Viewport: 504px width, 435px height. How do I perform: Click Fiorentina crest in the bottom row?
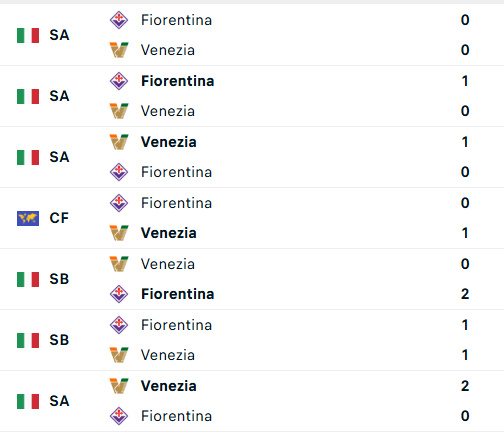coord(119,416)
